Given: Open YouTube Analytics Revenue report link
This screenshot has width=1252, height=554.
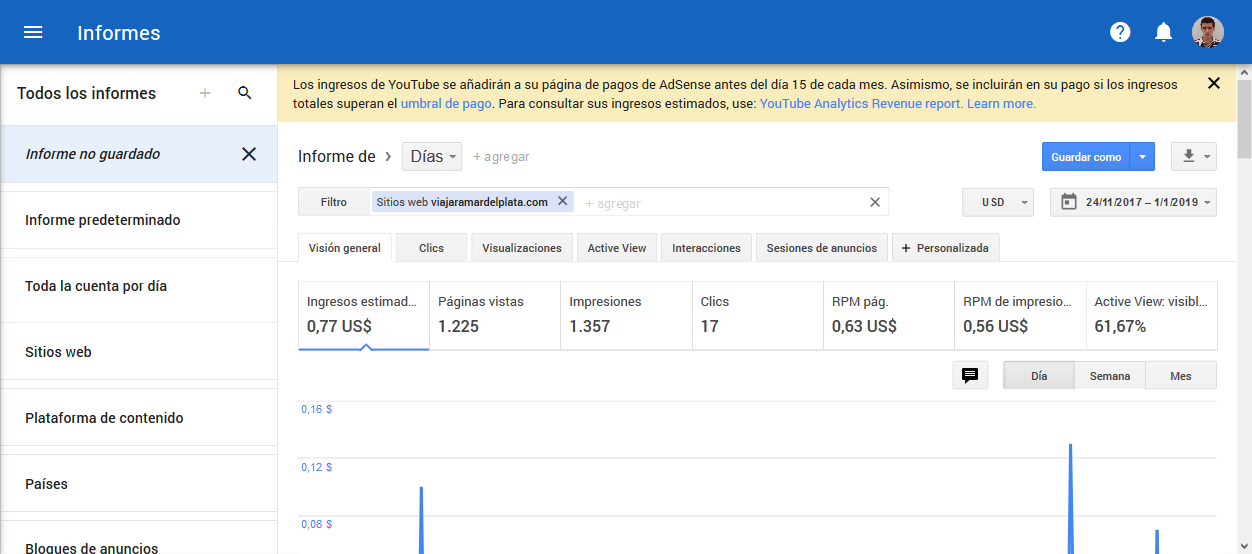Looking at the screenshot, I should click(x=861, y=103).
